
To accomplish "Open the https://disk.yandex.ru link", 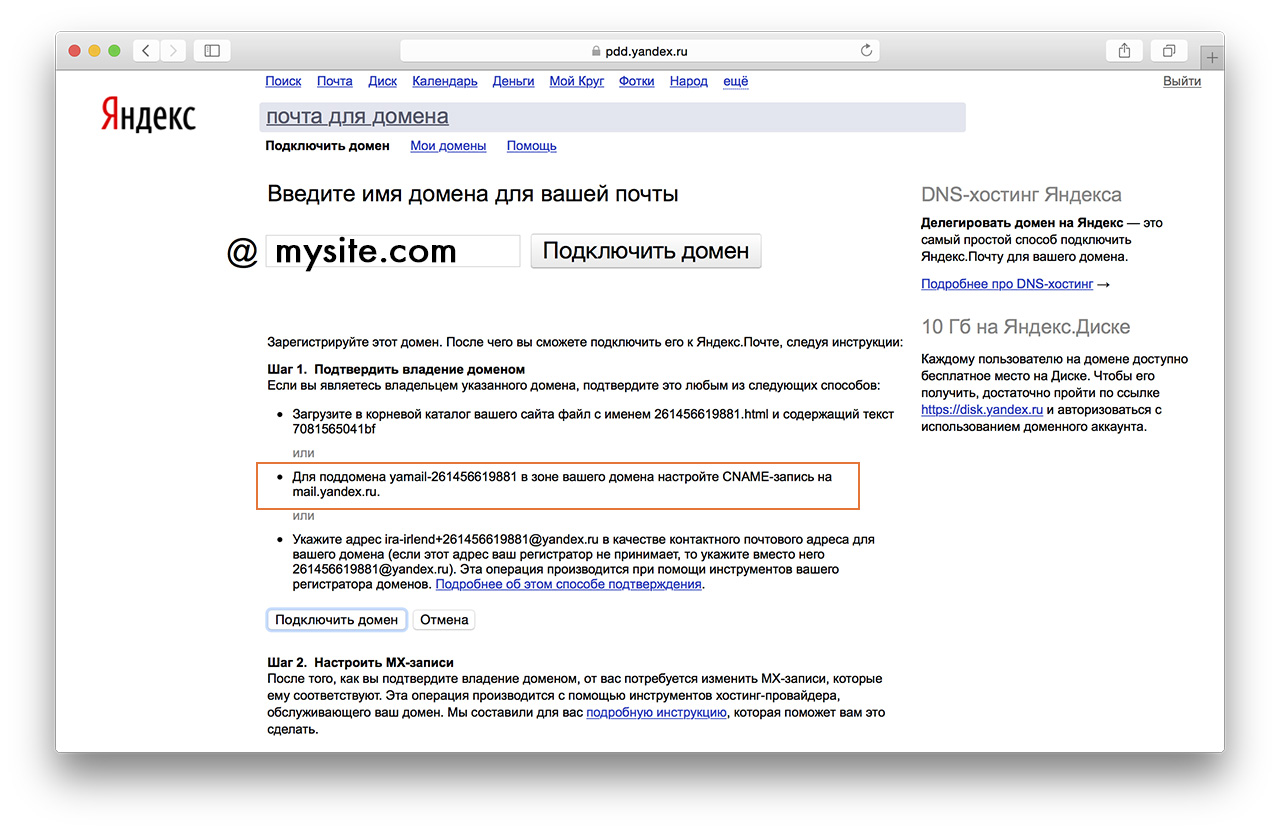I will 982,409.
